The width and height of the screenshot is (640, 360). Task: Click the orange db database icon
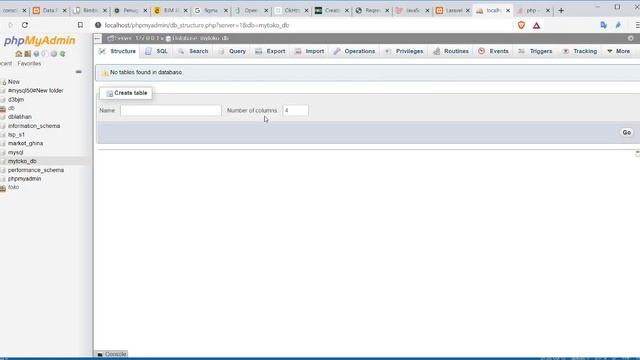(x=3, y=108)
